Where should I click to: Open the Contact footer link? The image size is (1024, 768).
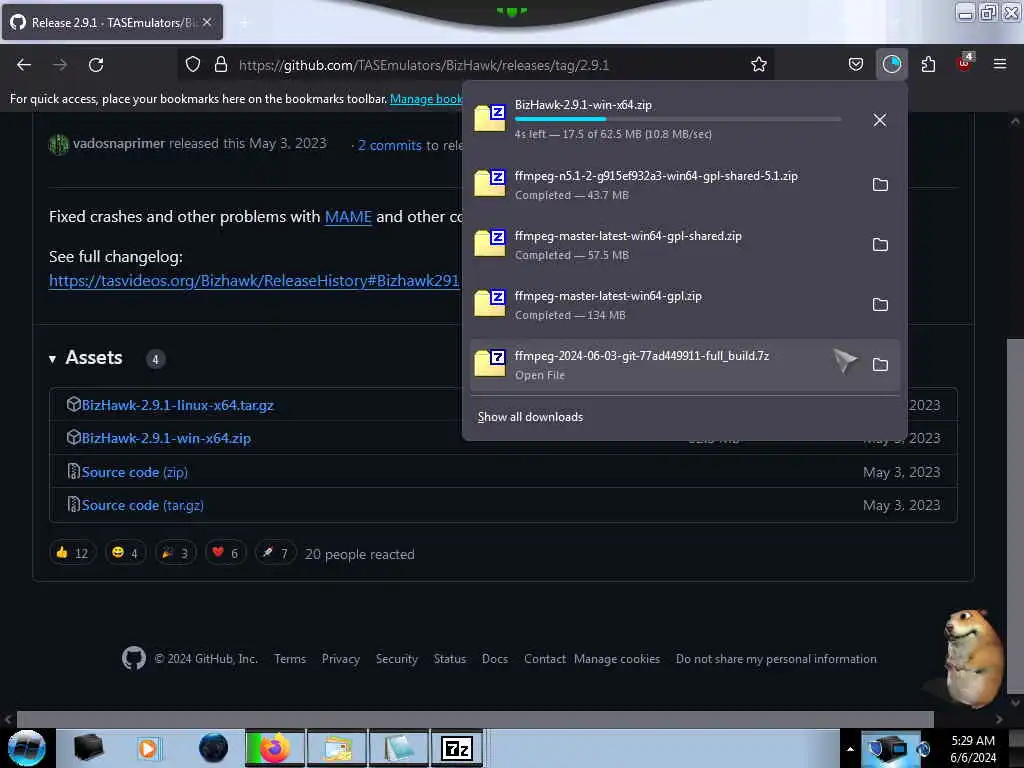point(545,659)
